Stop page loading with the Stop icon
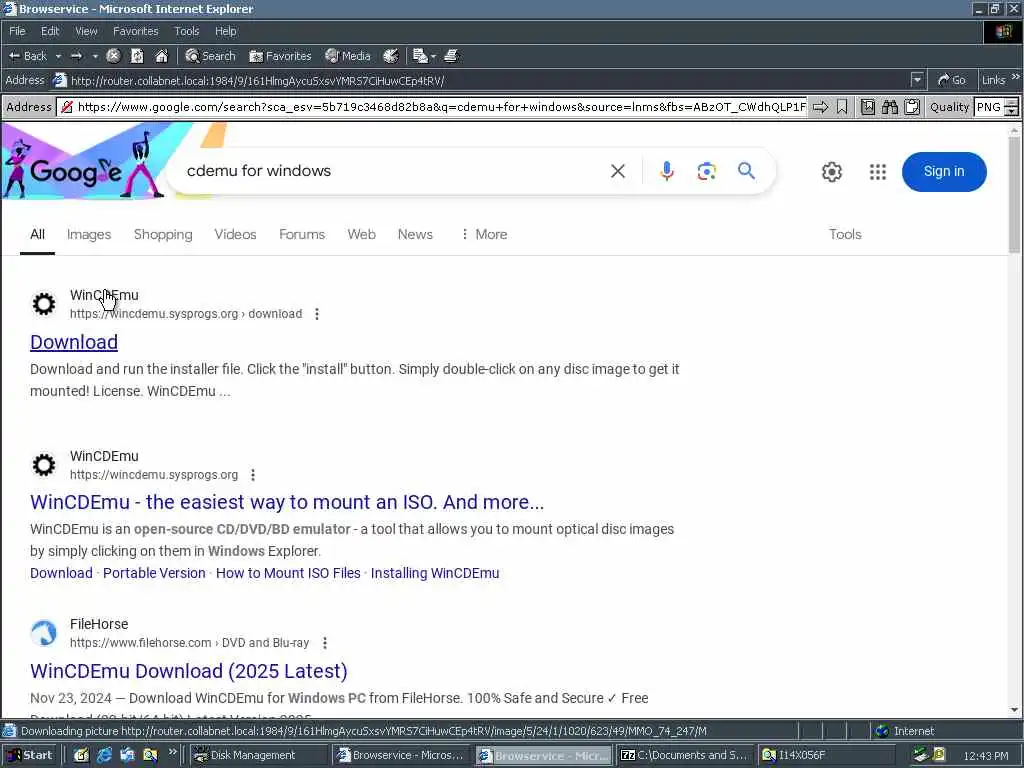 (x=113, y=56)
